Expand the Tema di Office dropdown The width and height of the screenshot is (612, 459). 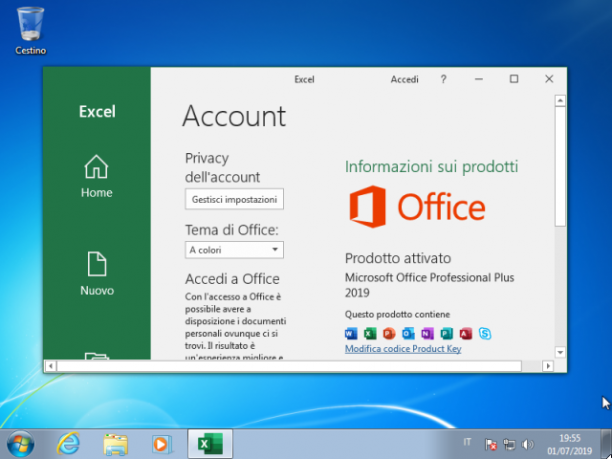tap(234, 250)
